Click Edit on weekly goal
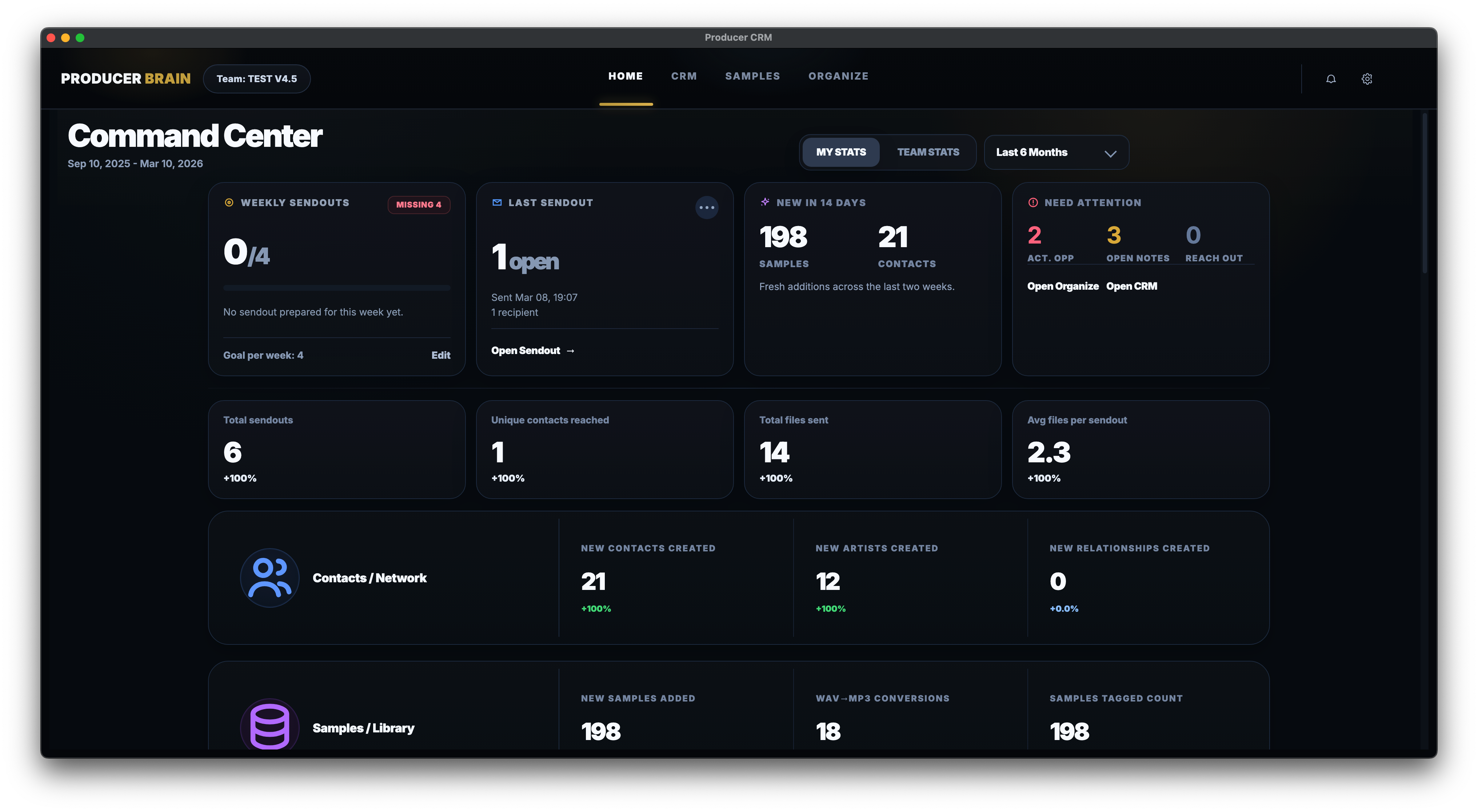This screenshot has width=1478, height=812. tap(441, 355)
